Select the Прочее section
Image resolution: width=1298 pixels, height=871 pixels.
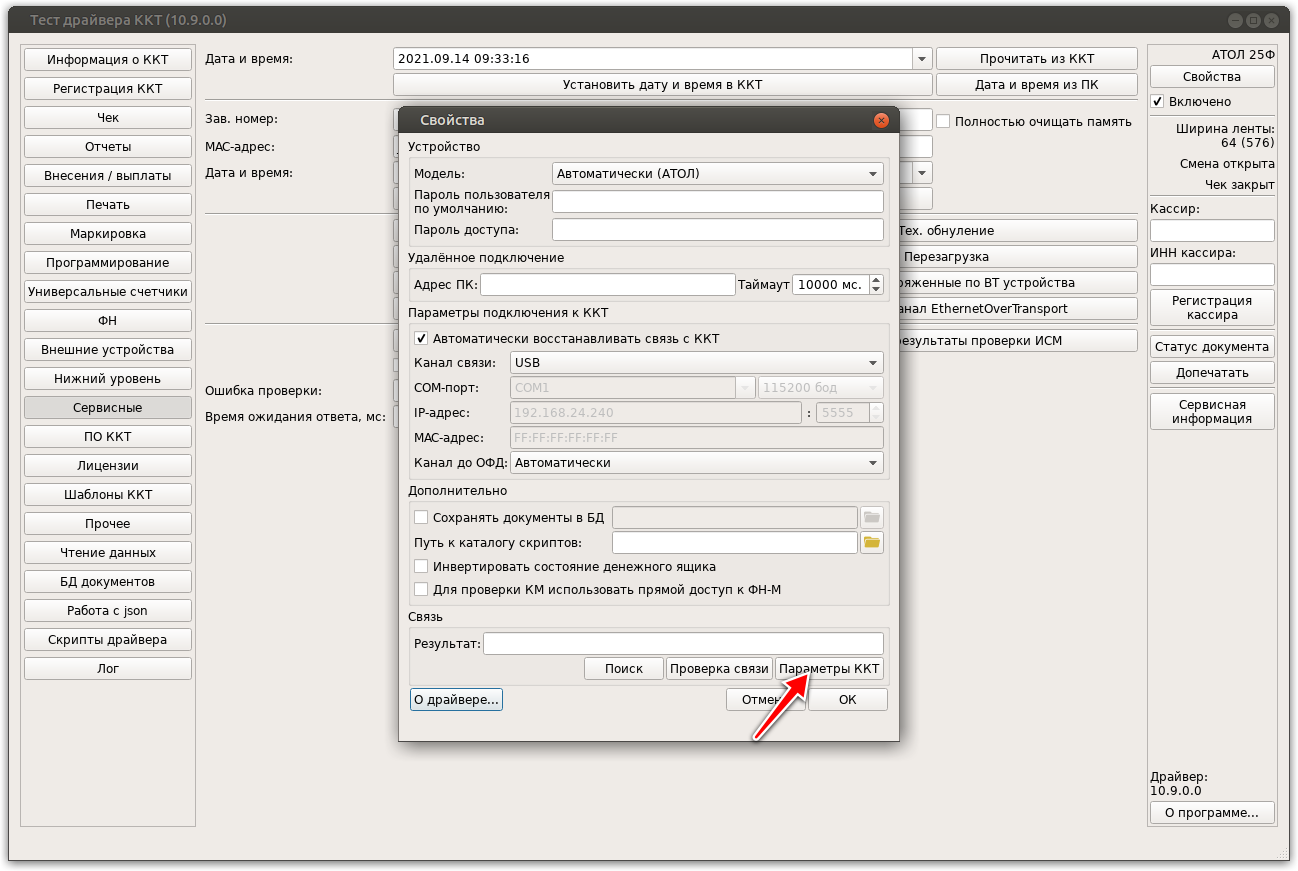coord(108,523)
